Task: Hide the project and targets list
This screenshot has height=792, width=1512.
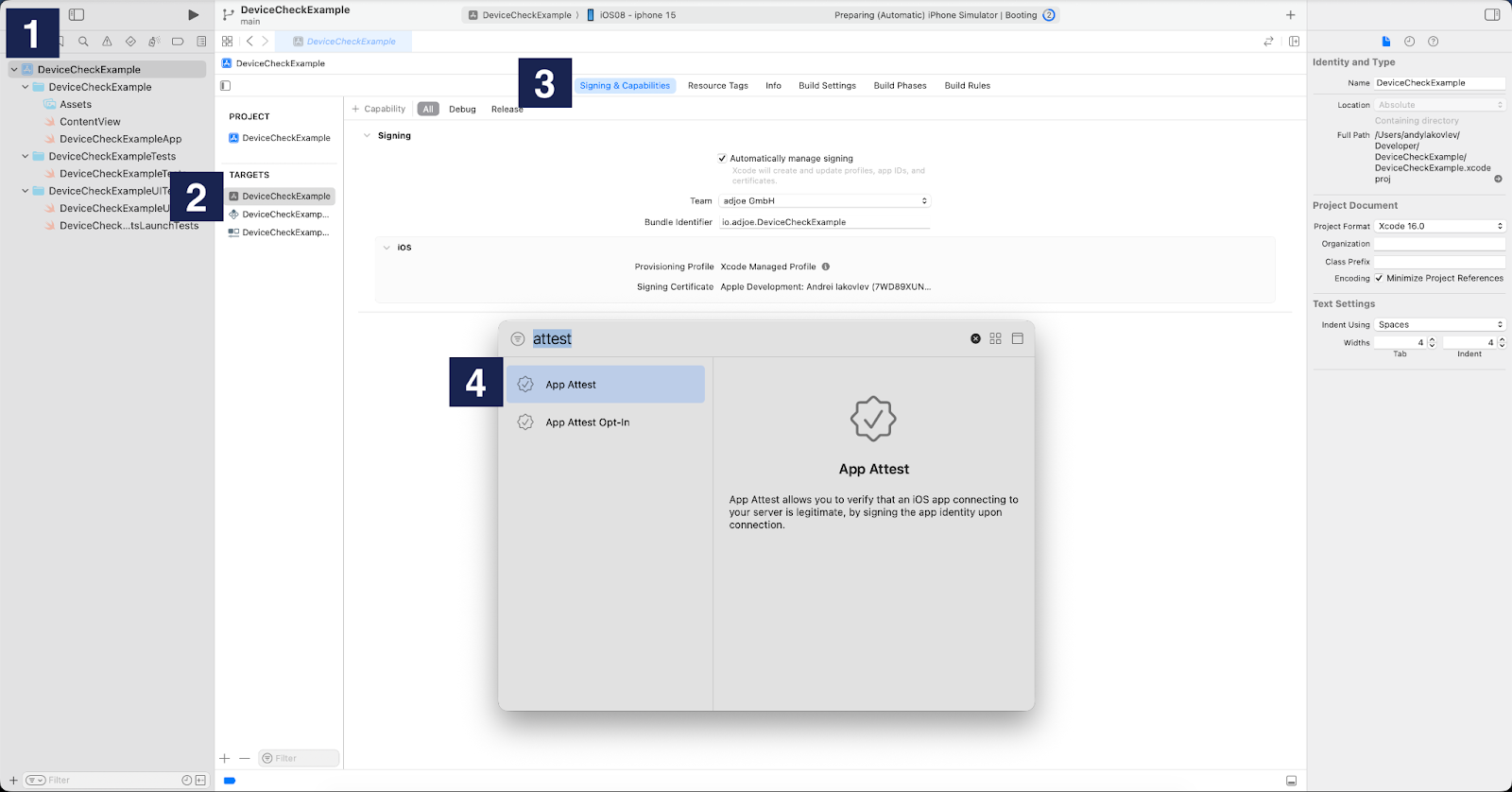Action: [225, 86]
